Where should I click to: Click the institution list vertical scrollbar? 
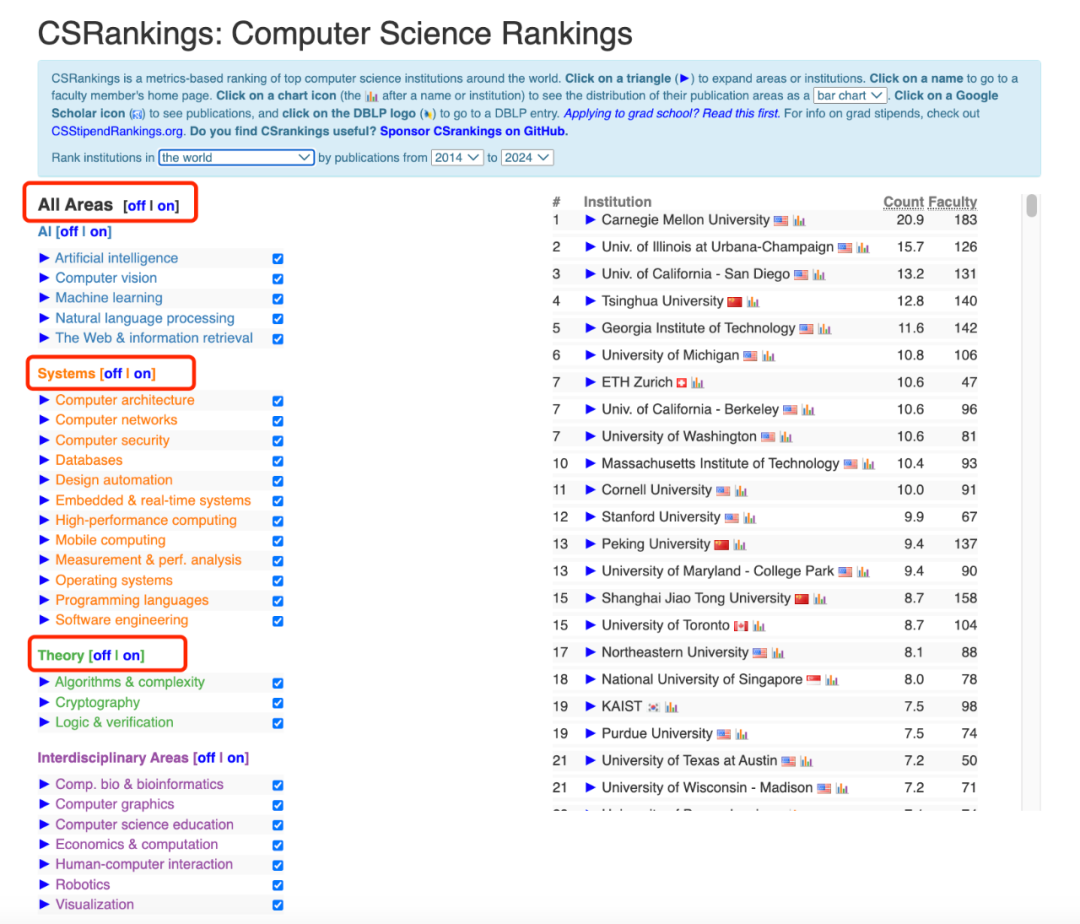coord(1031,206)
